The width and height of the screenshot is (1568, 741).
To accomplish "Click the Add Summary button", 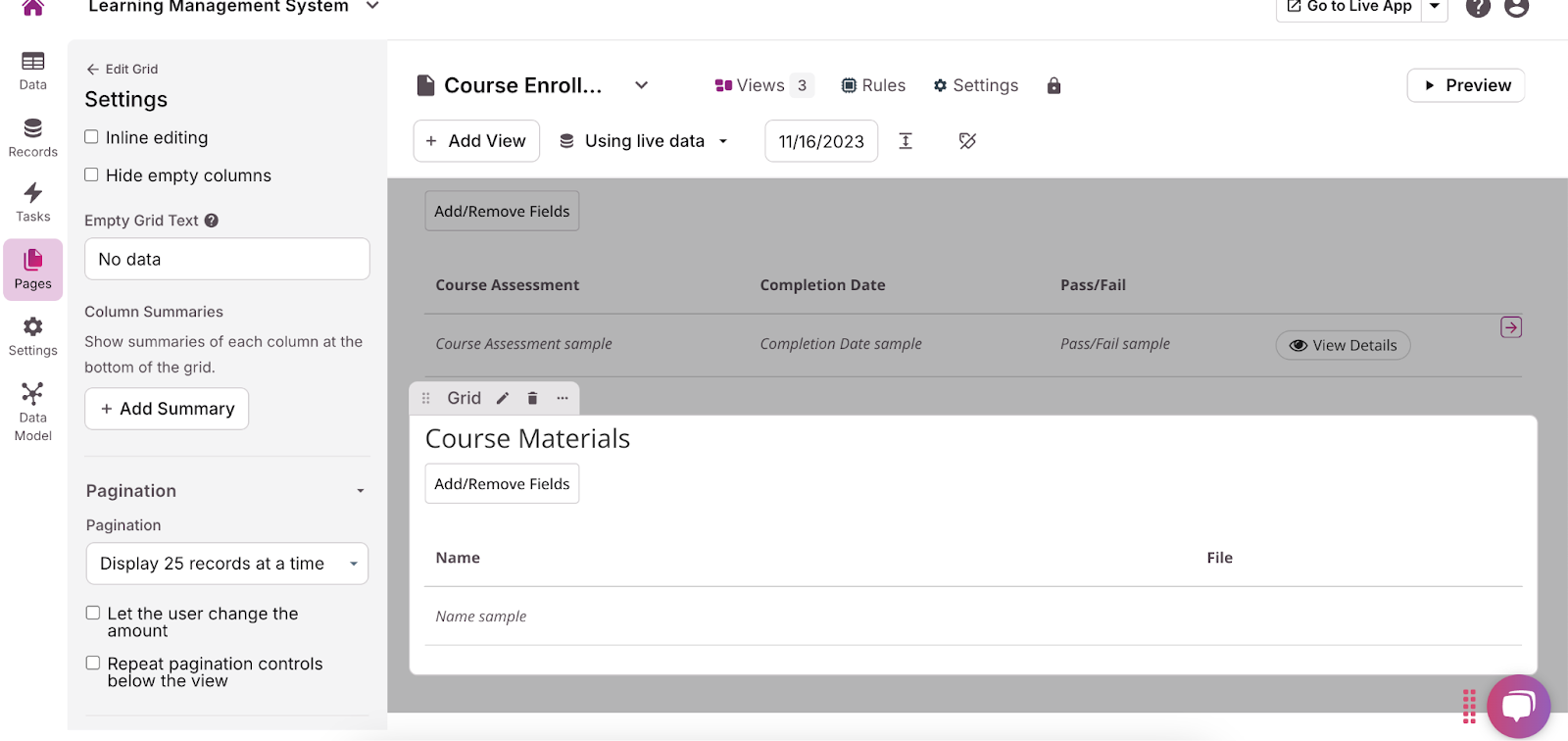I will coord(167,409).
